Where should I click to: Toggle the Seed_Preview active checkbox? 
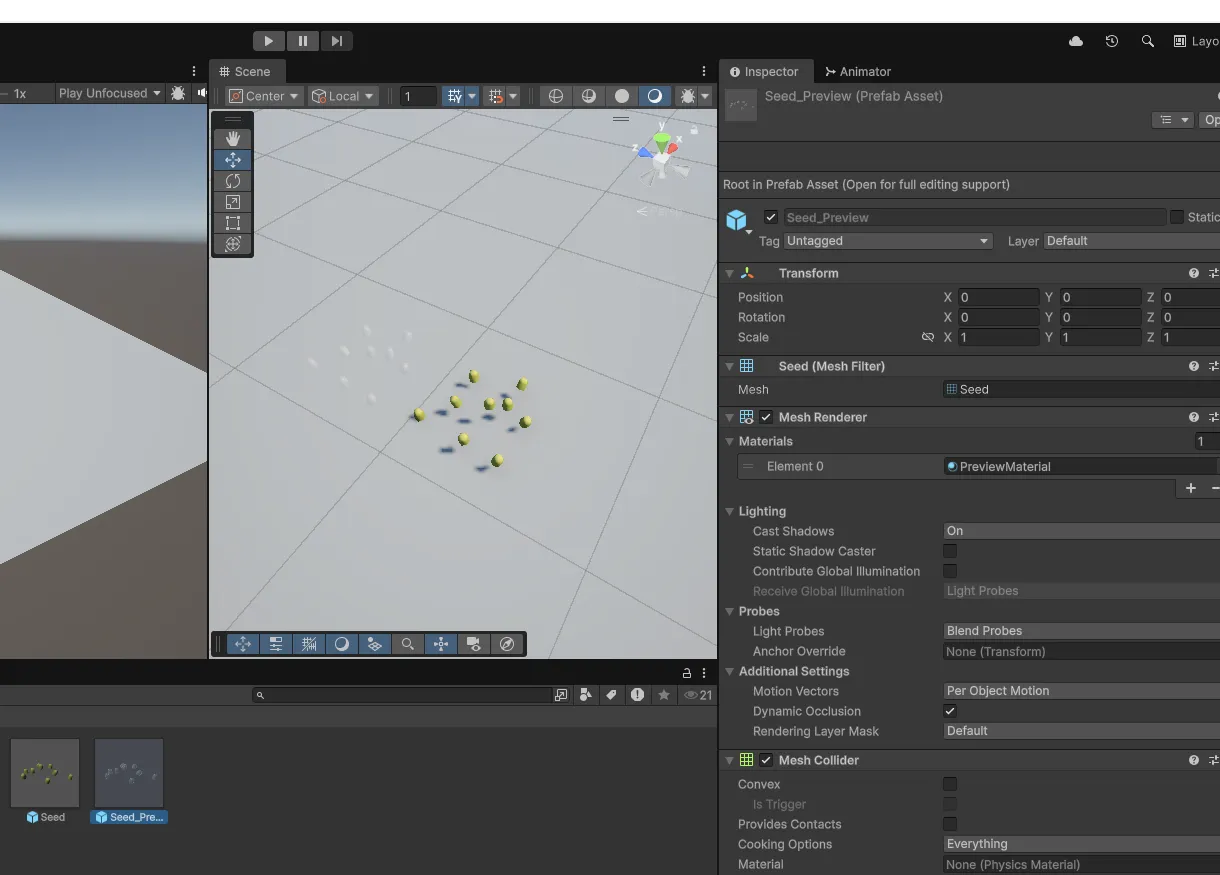(771, 217)
